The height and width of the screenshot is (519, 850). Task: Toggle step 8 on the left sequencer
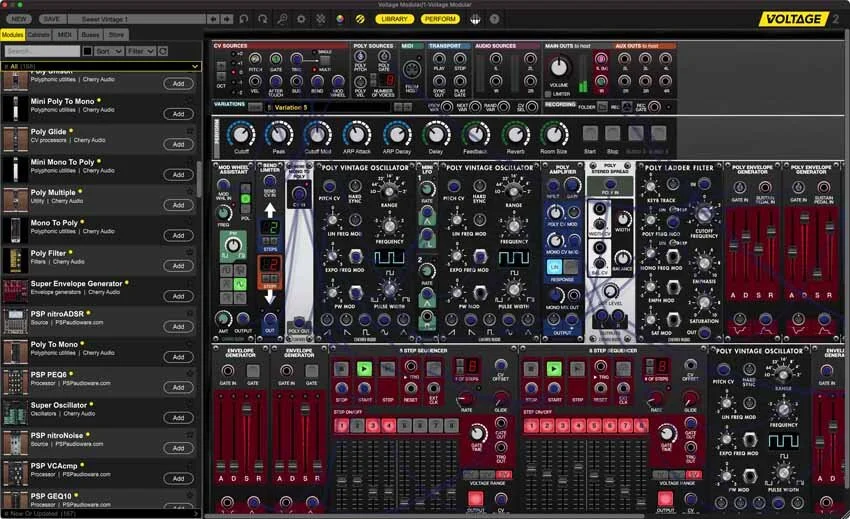(451, 426)
